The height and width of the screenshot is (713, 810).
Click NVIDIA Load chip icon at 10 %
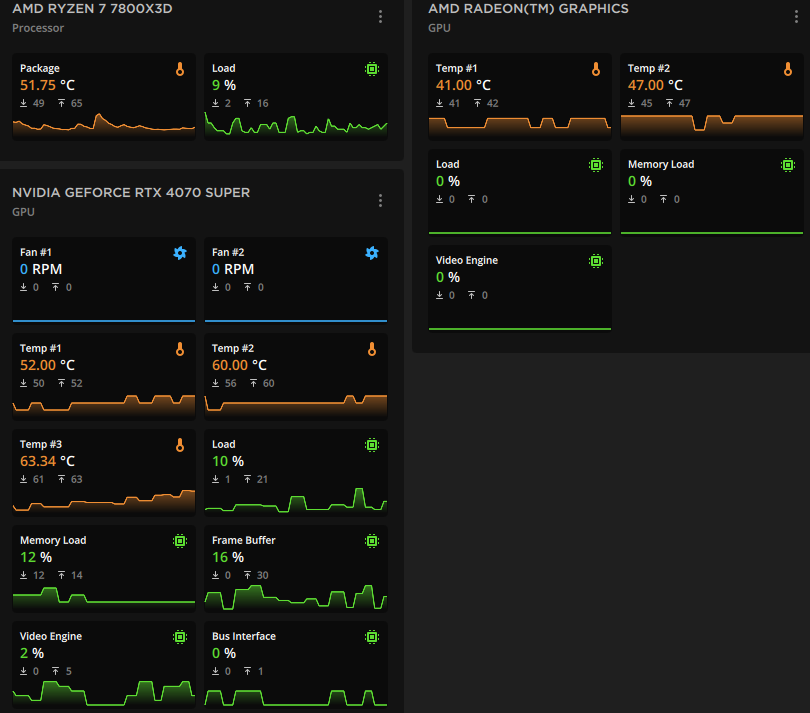pyautogui.click(x=372, y=445)
